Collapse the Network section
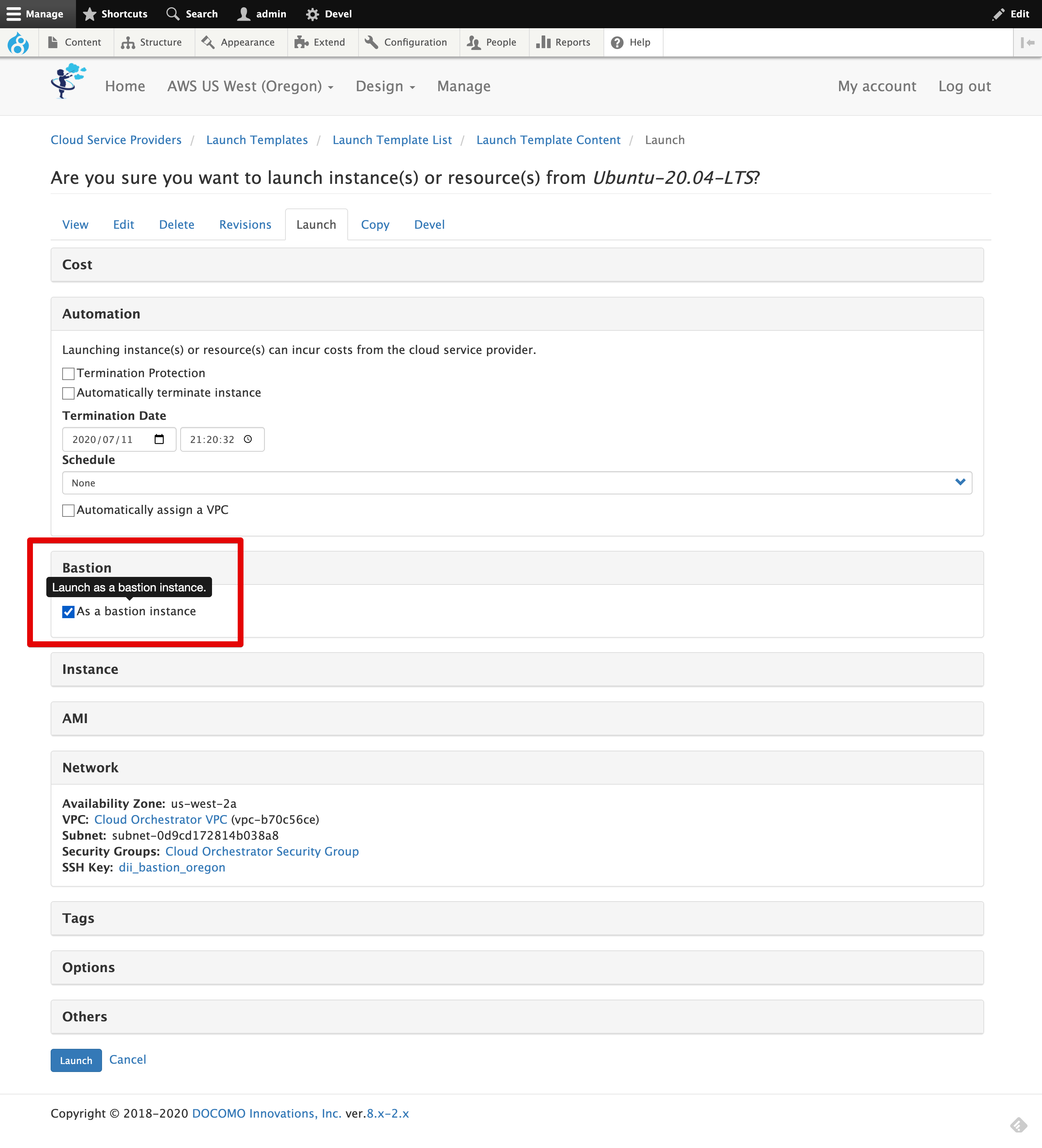The height and width of the screenshot is (1148, 1042). click(x=517, y=768)
